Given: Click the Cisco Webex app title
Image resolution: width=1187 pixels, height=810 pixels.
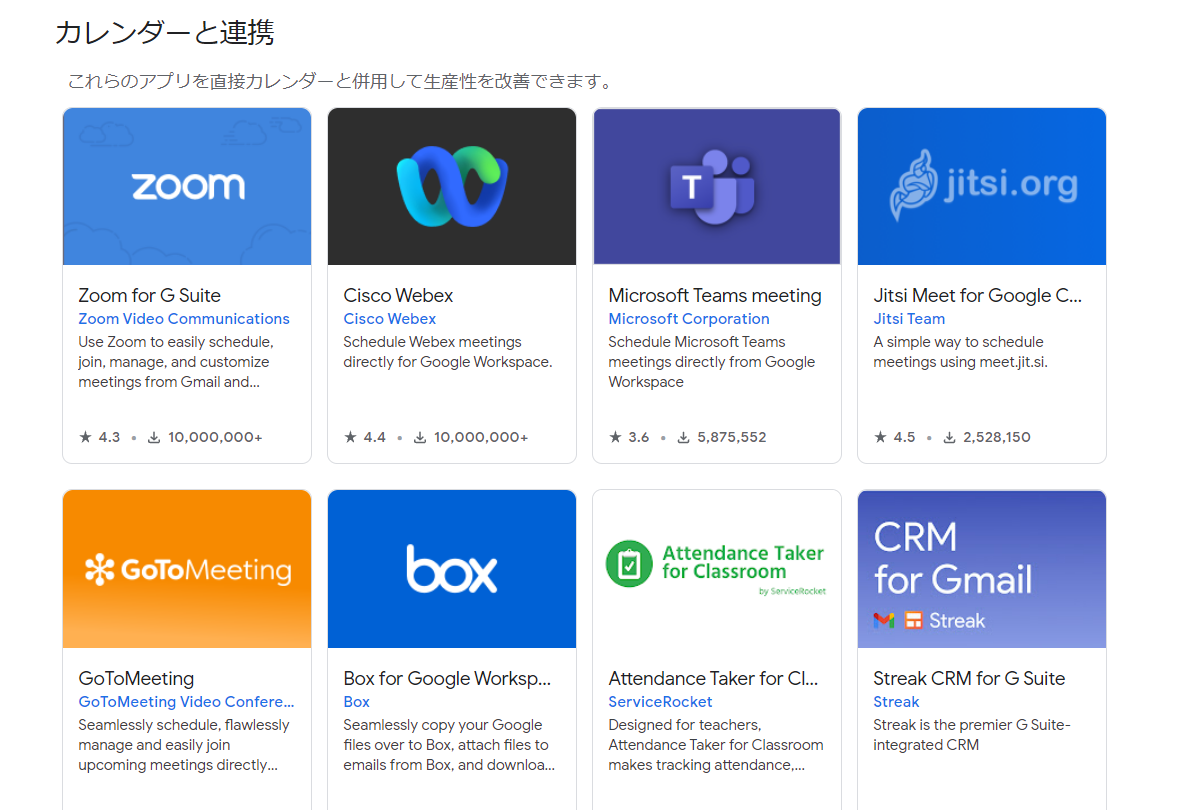Looking at the screenshot, I should 398,295.
